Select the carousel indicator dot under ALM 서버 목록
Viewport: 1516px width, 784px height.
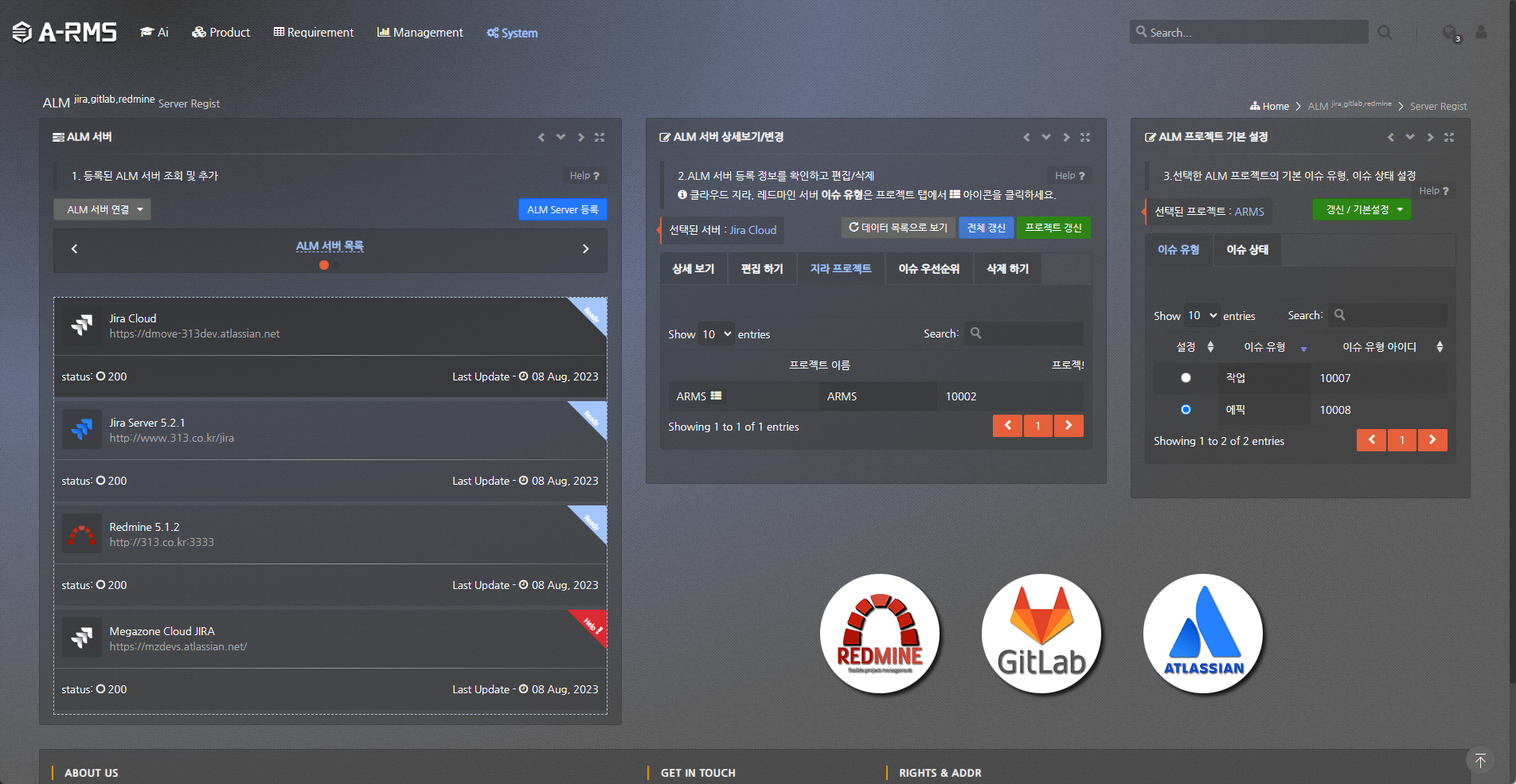[324, 265]
